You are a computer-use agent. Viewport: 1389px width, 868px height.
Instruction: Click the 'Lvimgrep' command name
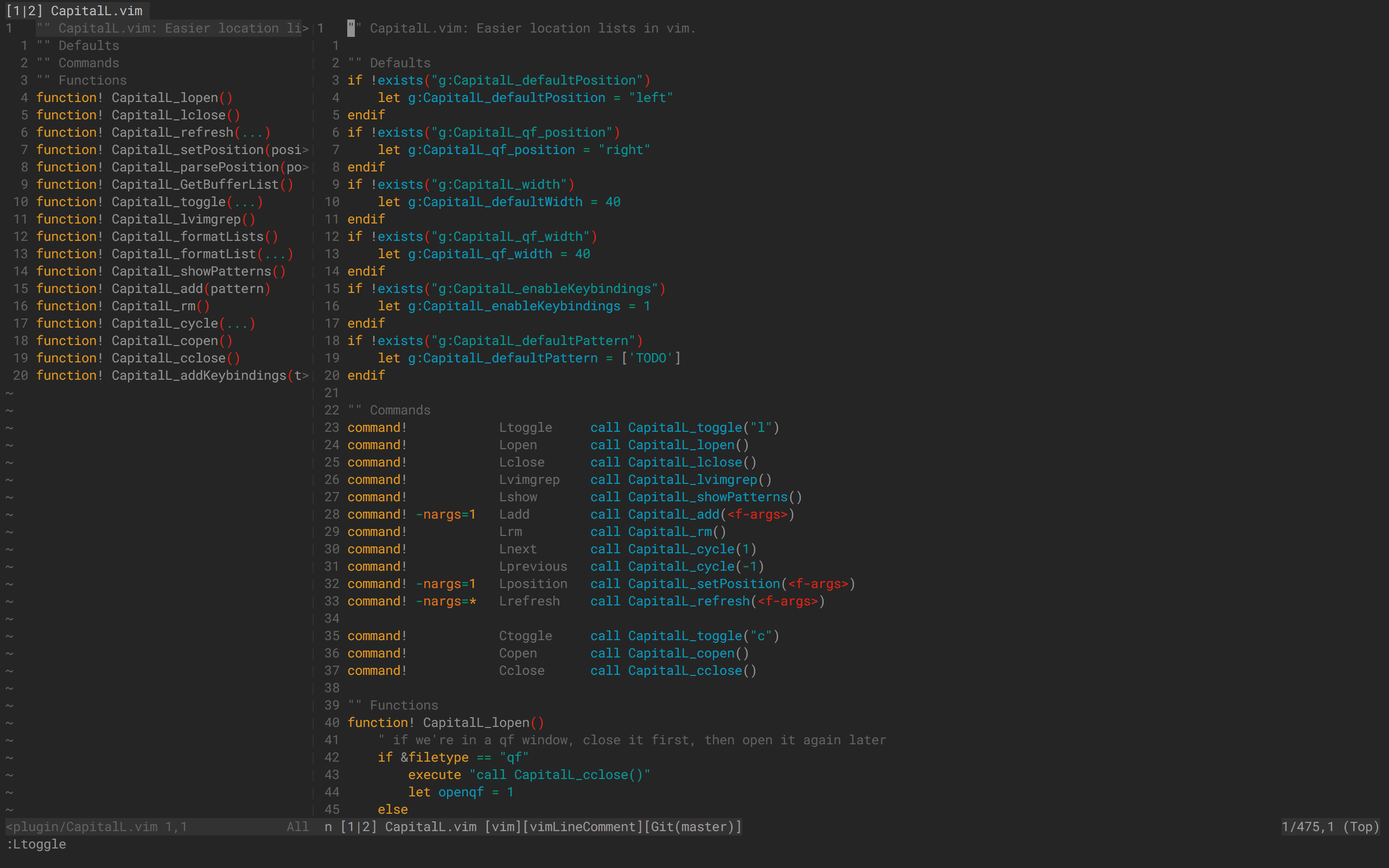tap(529, 480)
